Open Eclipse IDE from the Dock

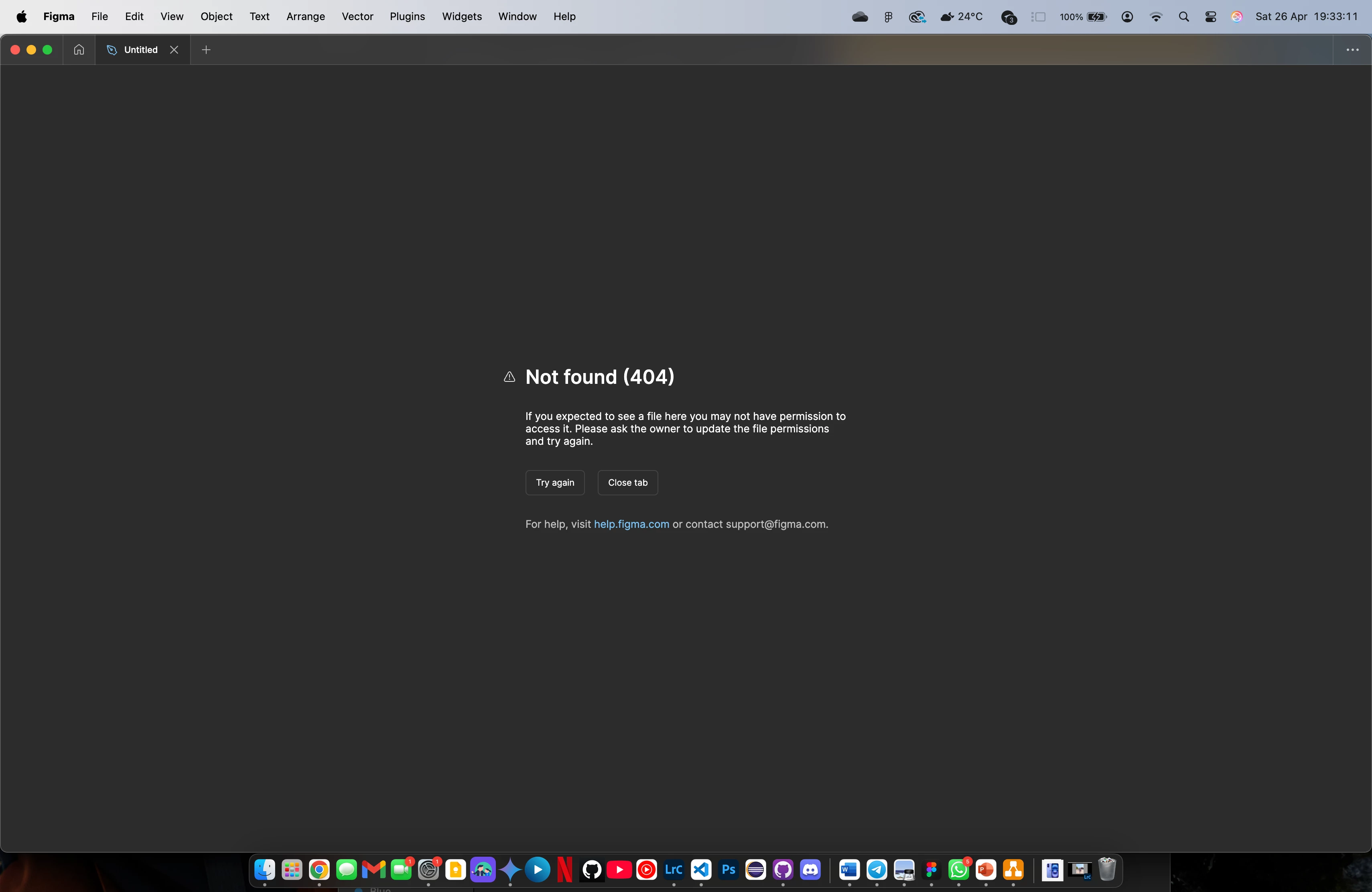pyautogui.click(x=756, y=870)
